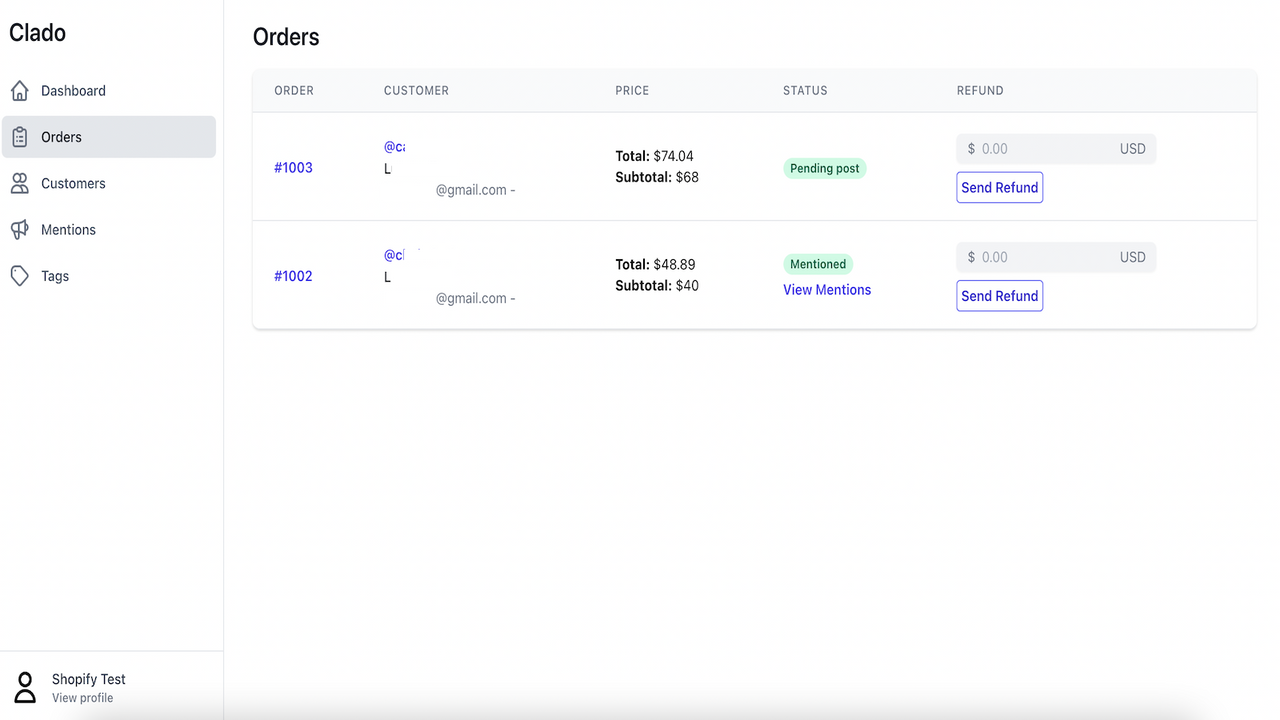Click the Orders clipboard icon
Image resolution: width=1280 pixels, height=720 pixels.
click(20, 137)
